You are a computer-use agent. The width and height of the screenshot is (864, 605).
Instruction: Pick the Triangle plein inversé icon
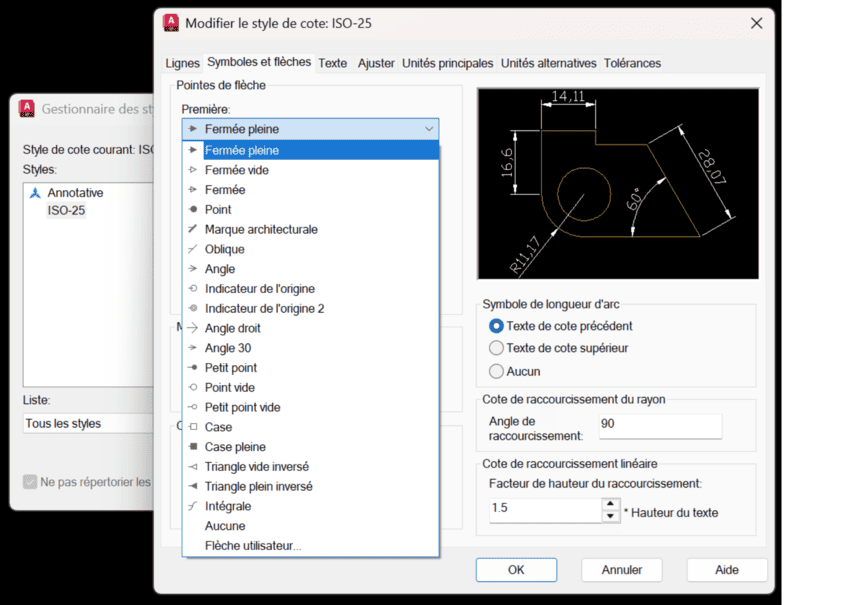pos(194,486)
